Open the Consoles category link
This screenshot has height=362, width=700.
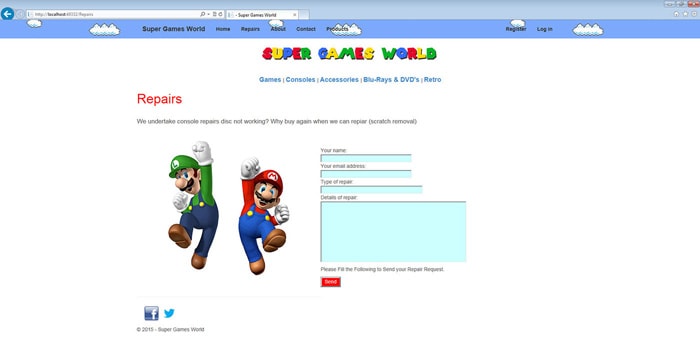pyautogui.click(x=300, y=79)
